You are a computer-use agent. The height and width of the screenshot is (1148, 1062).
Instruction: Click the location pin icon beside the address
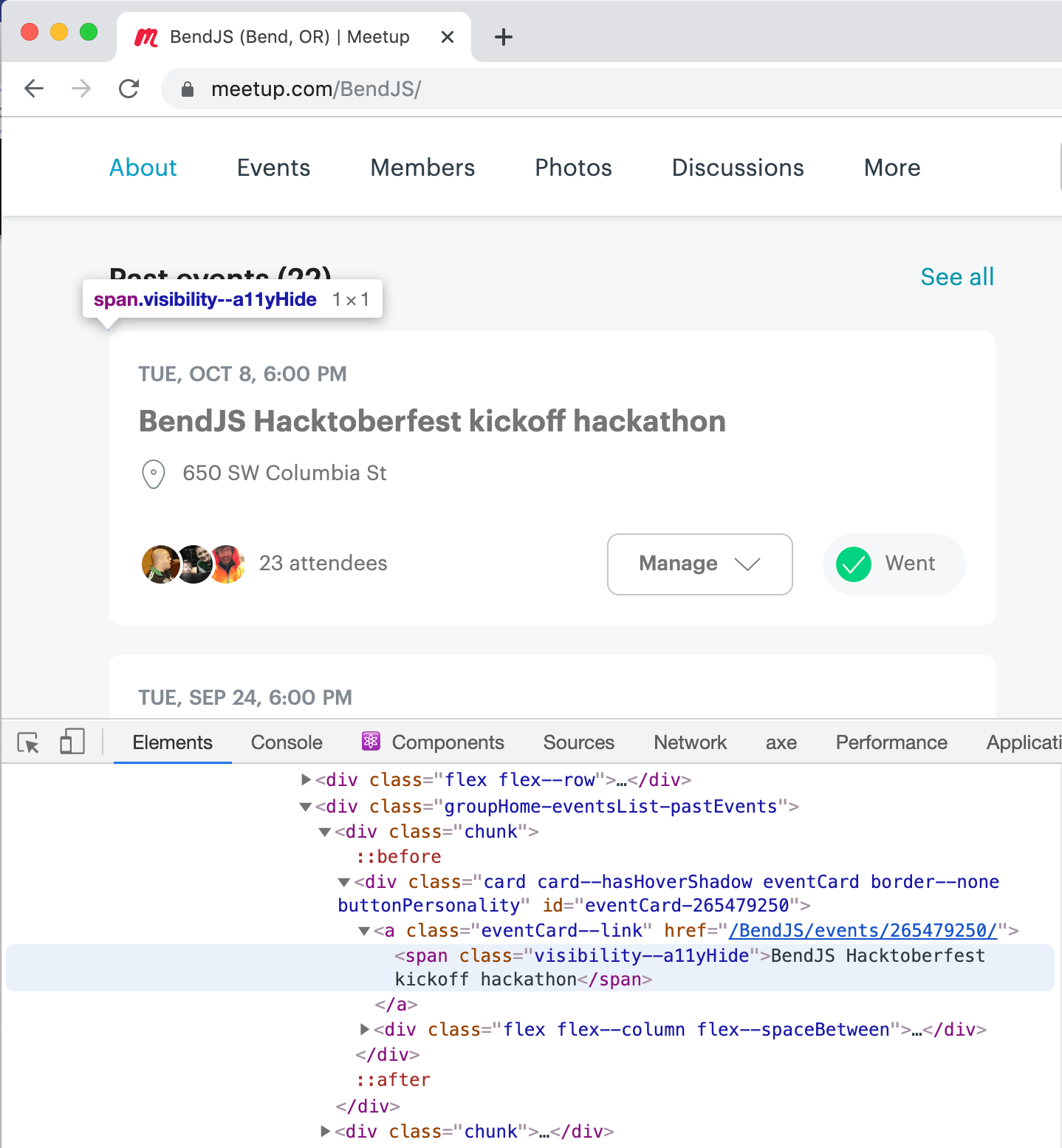[153, 474]
